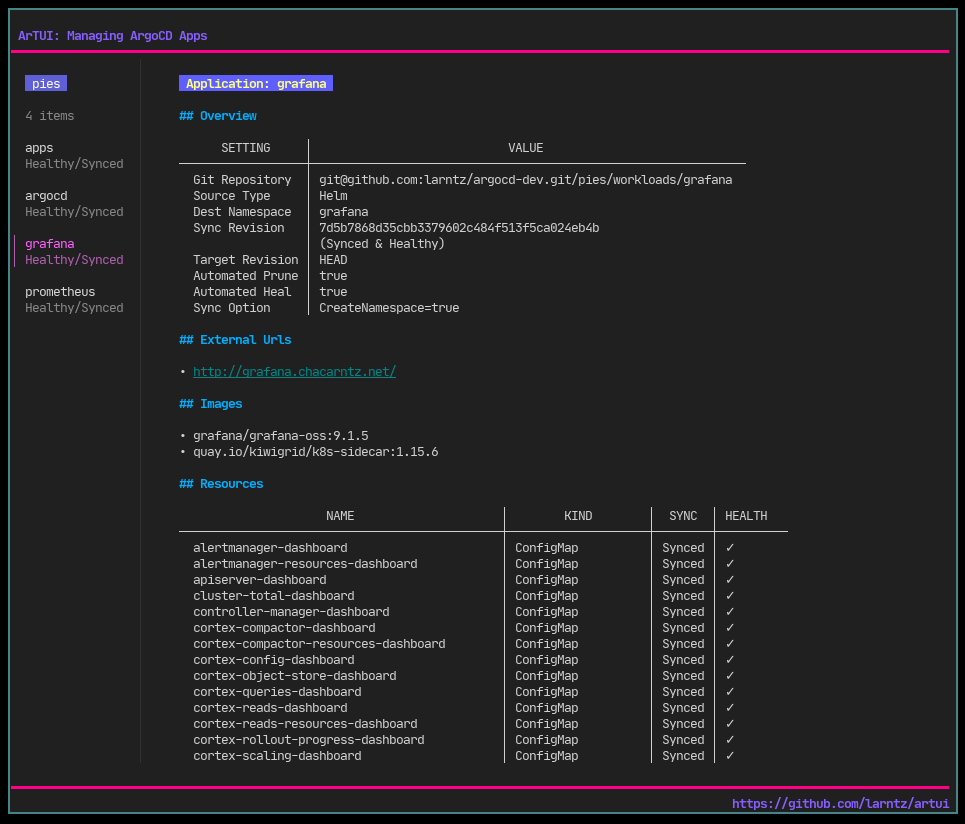Viewport: 965px width, 824px height.
Task: Click the SETTING column header in Overview
Action: pos(246,148)
